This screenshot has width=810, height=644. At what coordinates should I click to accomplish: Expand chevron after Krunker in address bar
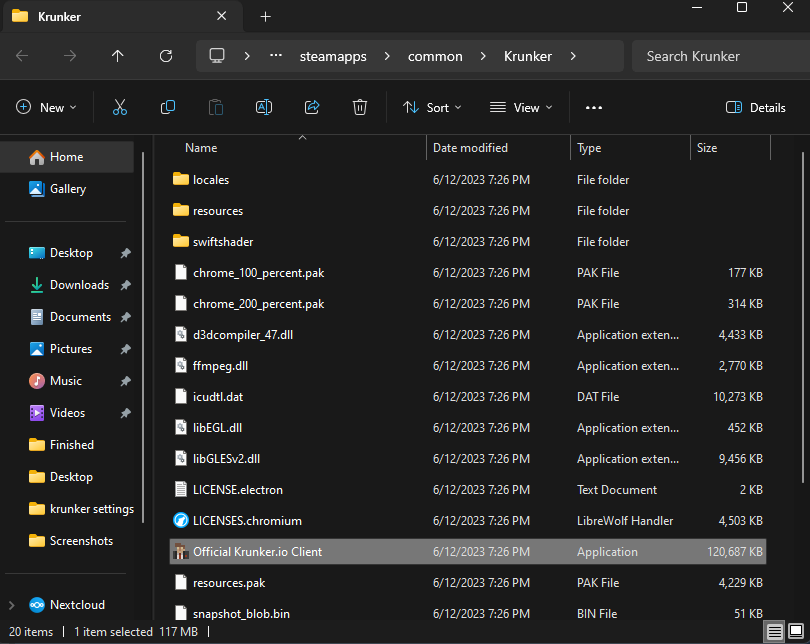point(573,56)
